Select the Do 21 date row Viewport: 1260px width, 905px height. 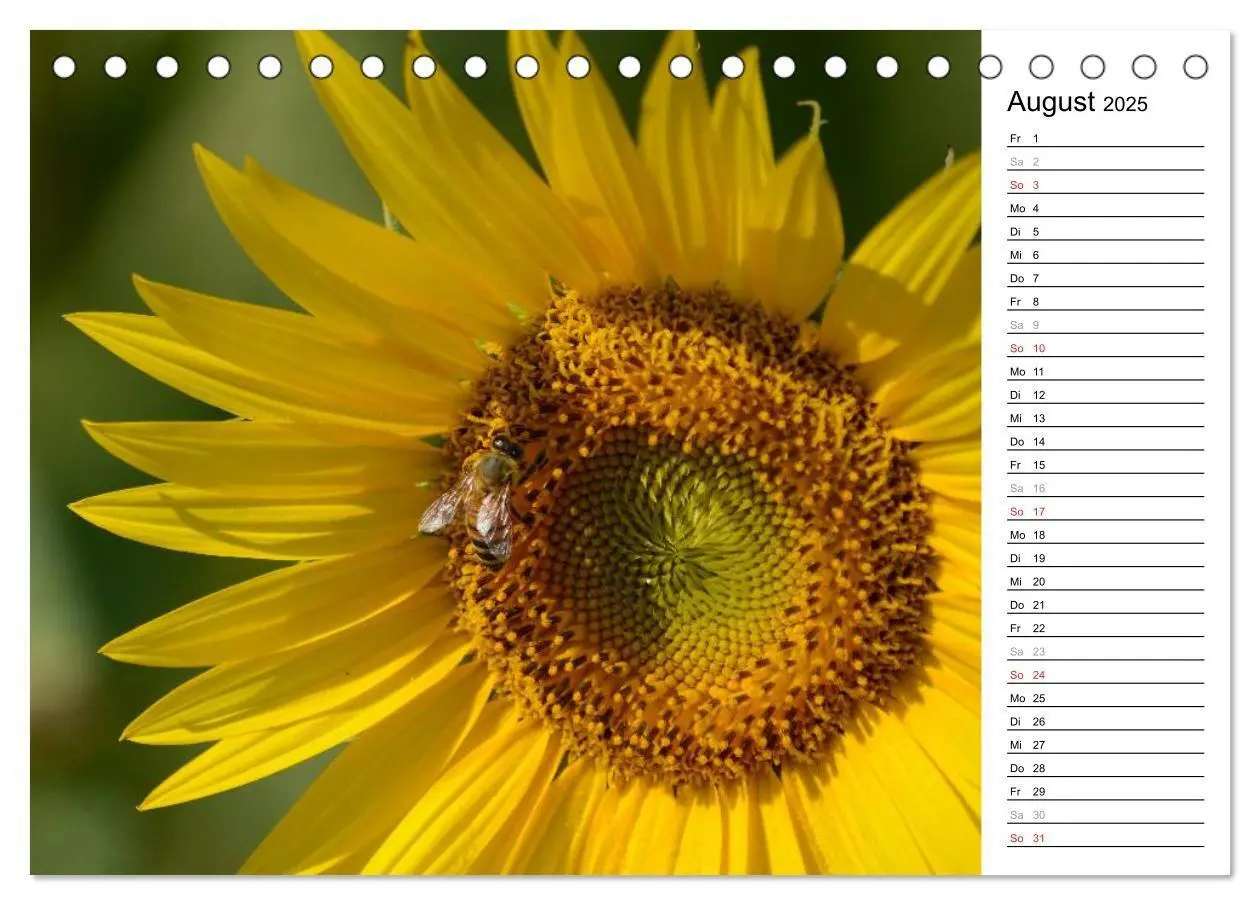click(1105, 605)
